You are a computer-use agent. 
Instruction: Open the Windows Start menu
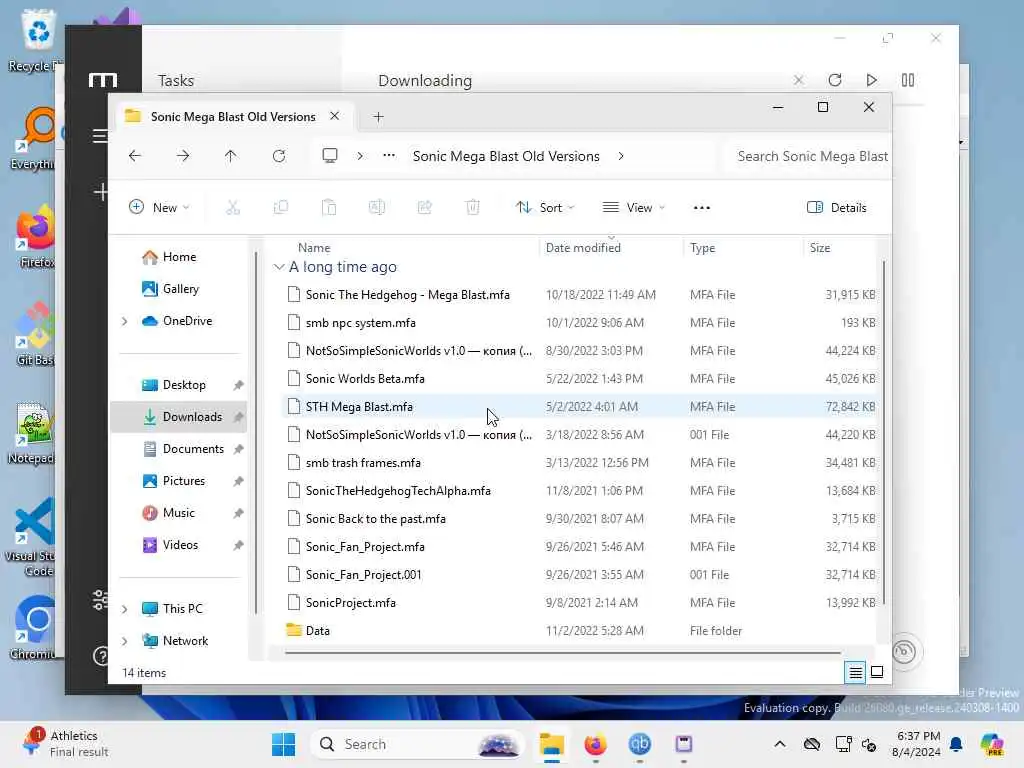(x=283, y=744)
